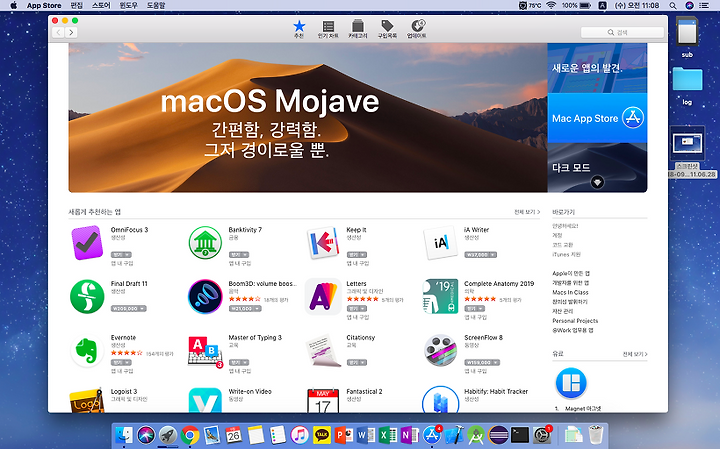
Task: Click the Magnet app icon in paid list
Action: click(571, 383)
